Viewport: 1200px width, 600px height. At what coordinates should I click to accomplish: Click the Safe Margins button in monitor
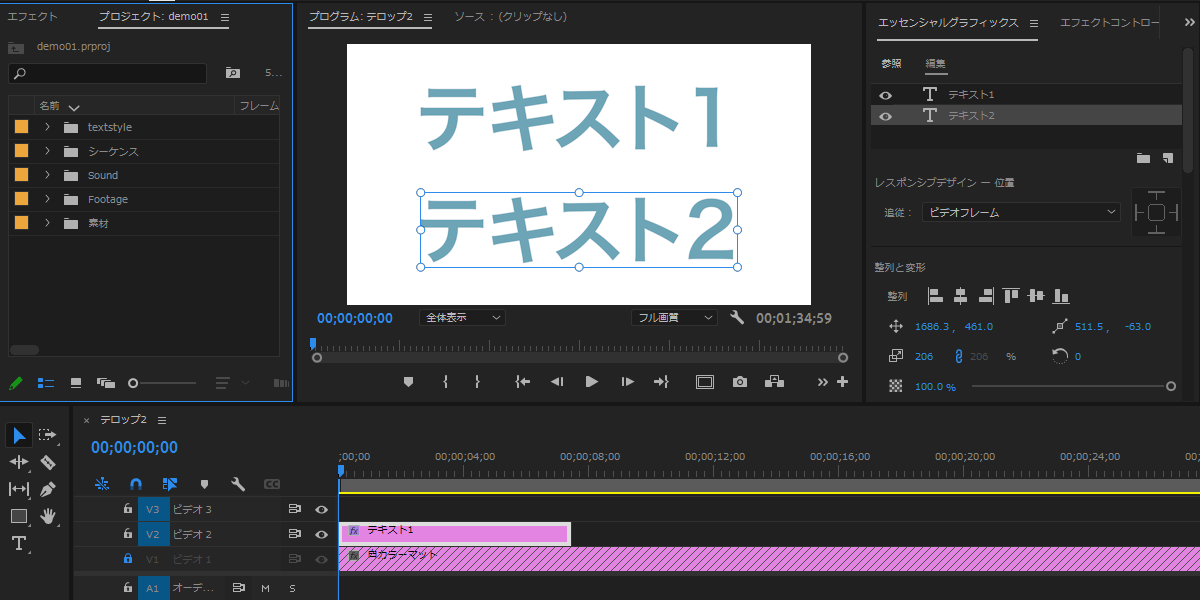point(705,381)
